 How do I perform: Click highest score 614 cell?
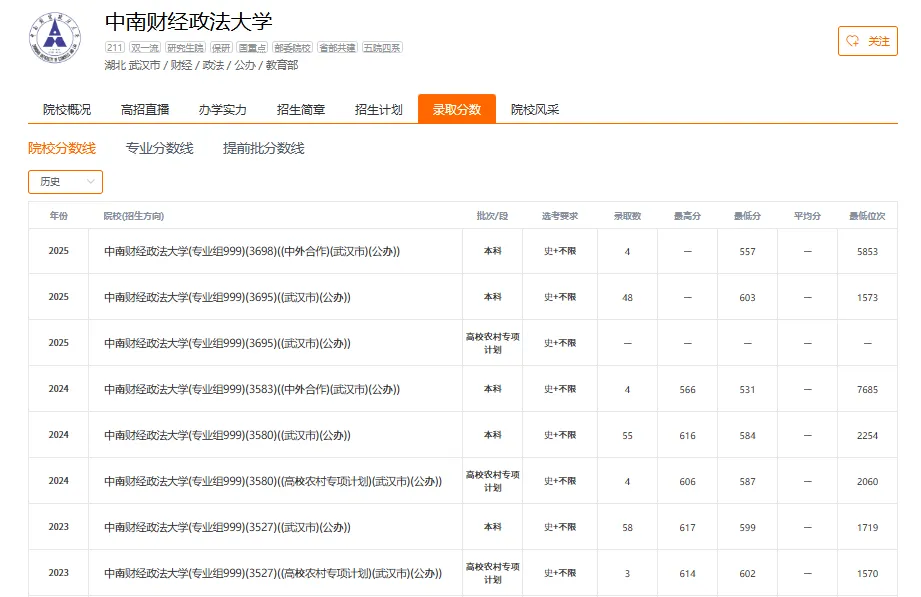coord(687,573)
